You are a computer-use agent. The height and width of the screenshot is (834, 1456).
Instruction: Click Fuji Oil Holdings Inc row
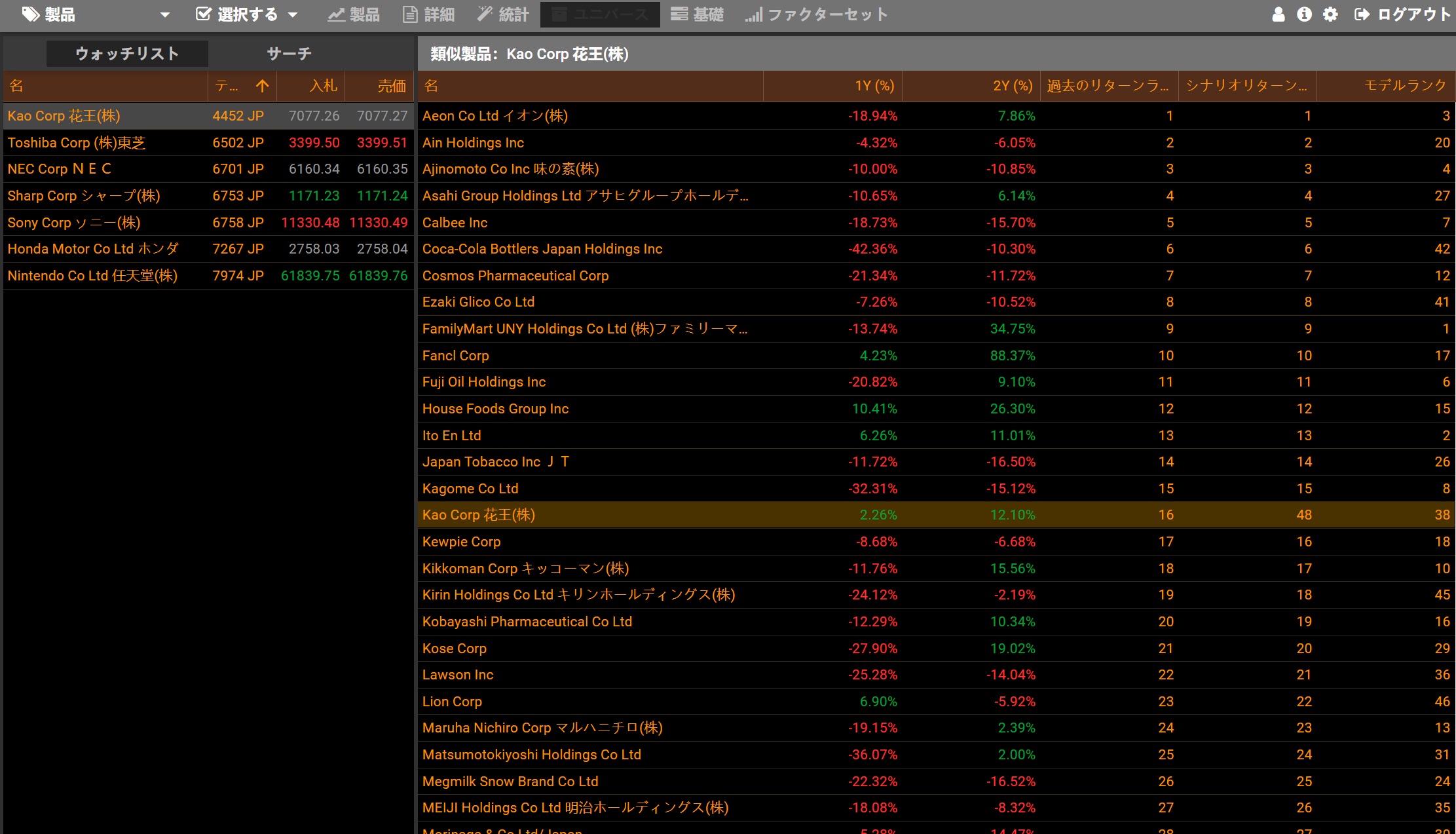(x=936, y=382)
